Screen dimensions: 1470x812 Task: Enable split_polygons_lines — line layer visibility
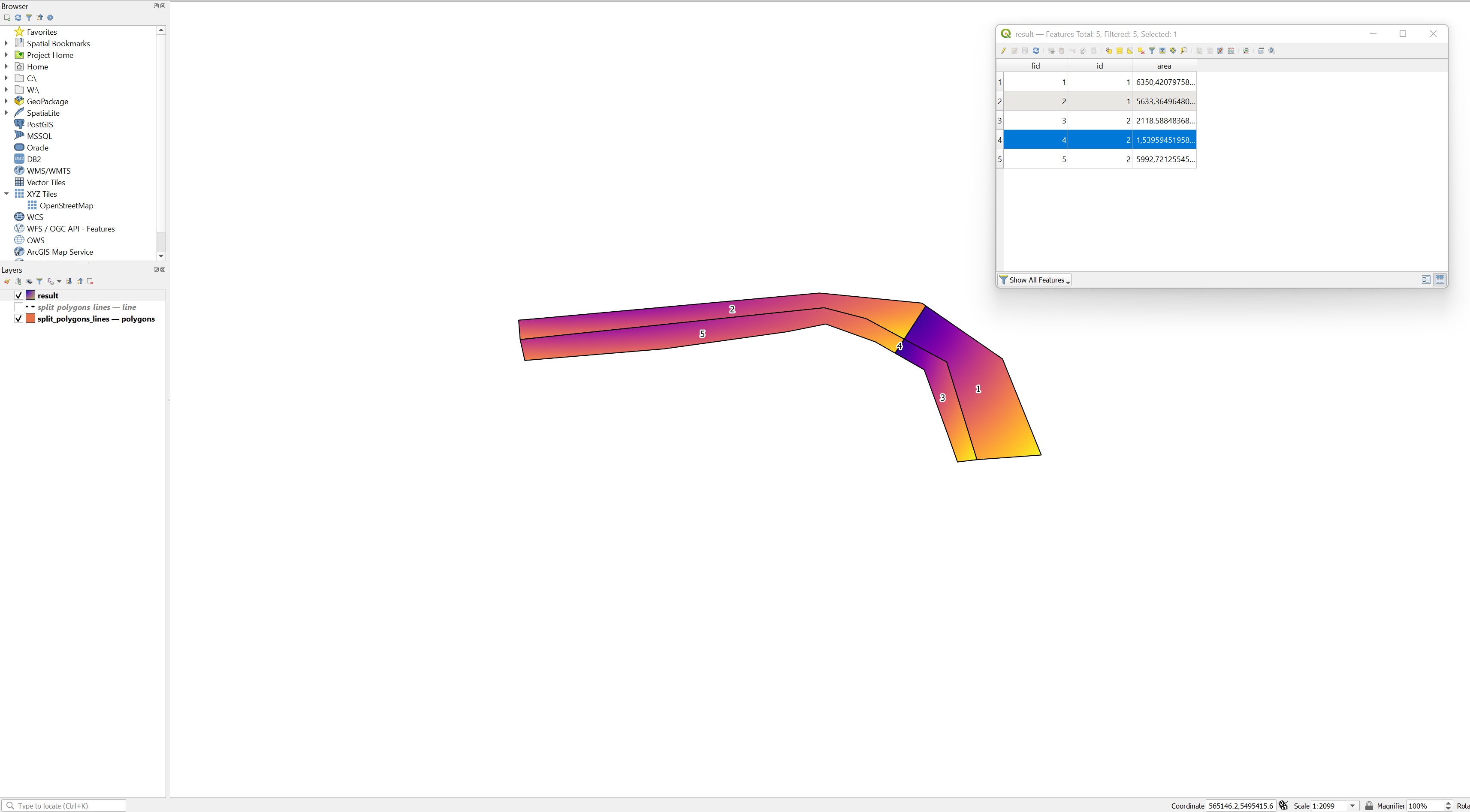[19, 307]
